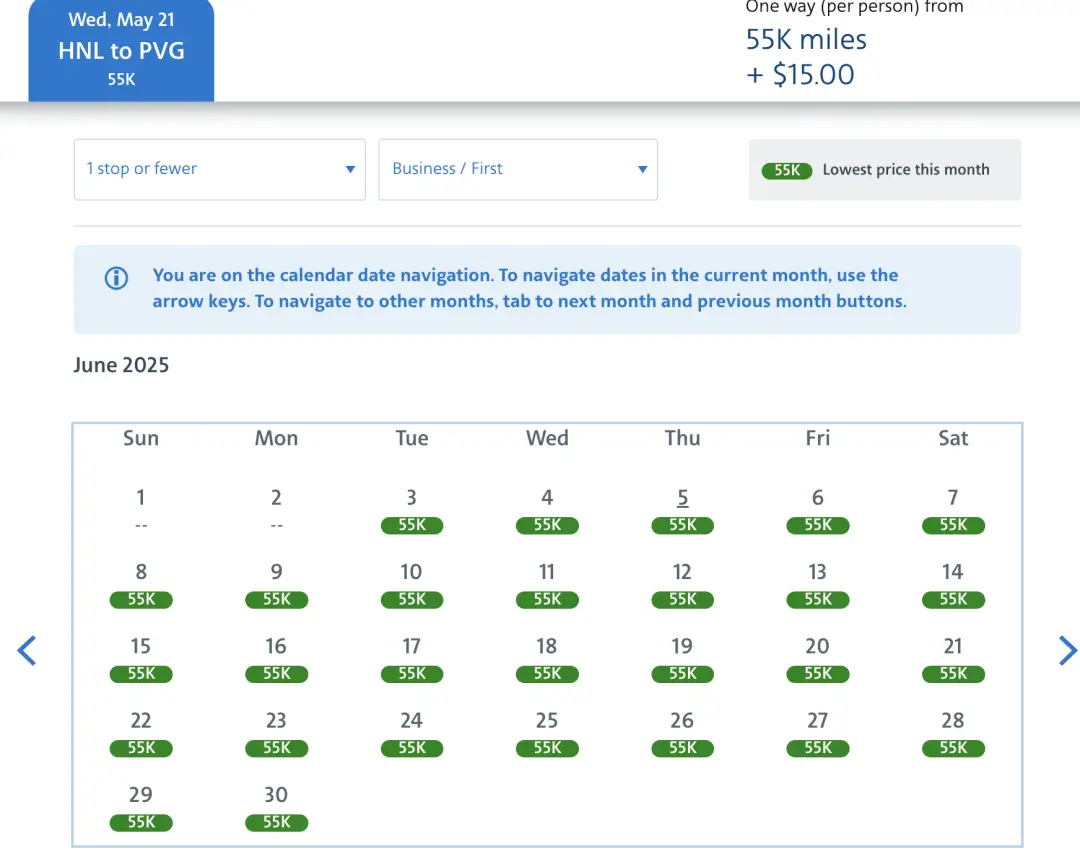
Task: Go to the previous month arrow
Action: [27, 651]
